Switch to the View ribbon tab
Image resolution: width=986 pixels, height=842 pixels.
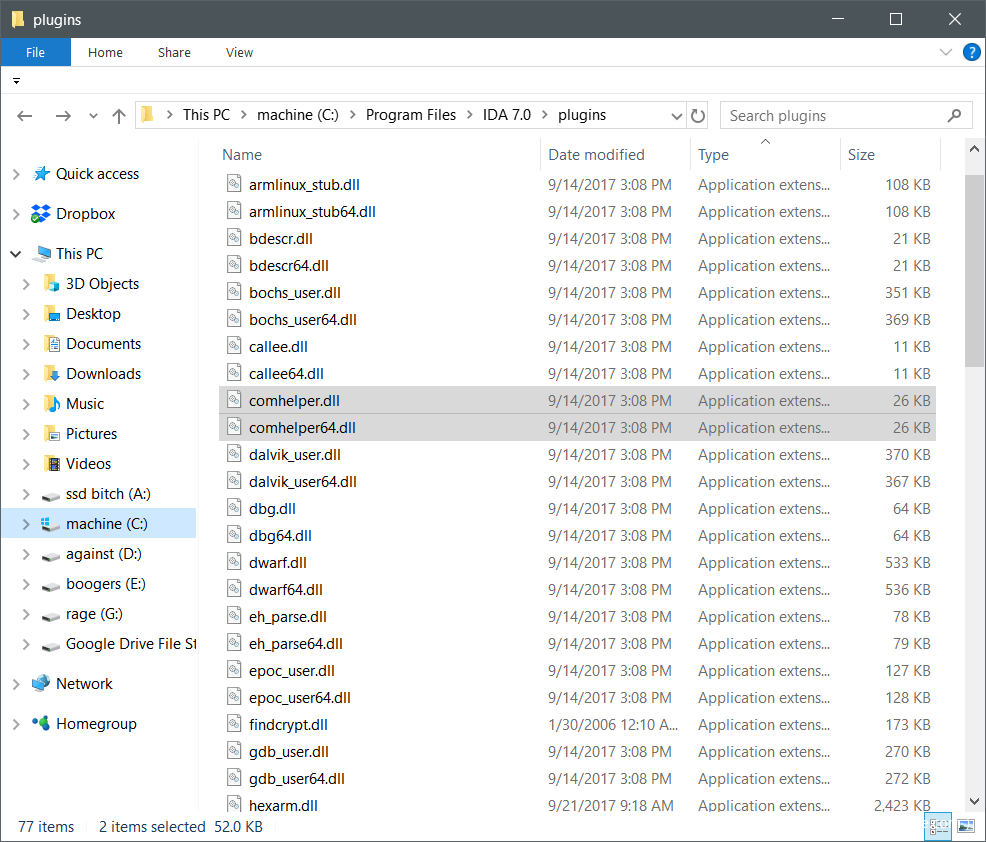pos(239,52)
